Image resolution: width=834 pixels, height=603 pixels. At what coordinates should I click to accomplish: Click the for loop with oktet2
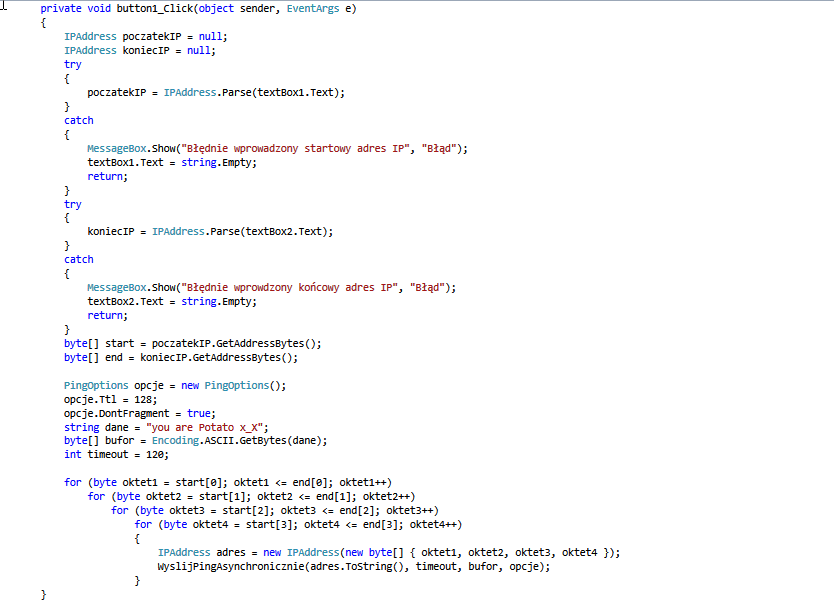(251, 497)
